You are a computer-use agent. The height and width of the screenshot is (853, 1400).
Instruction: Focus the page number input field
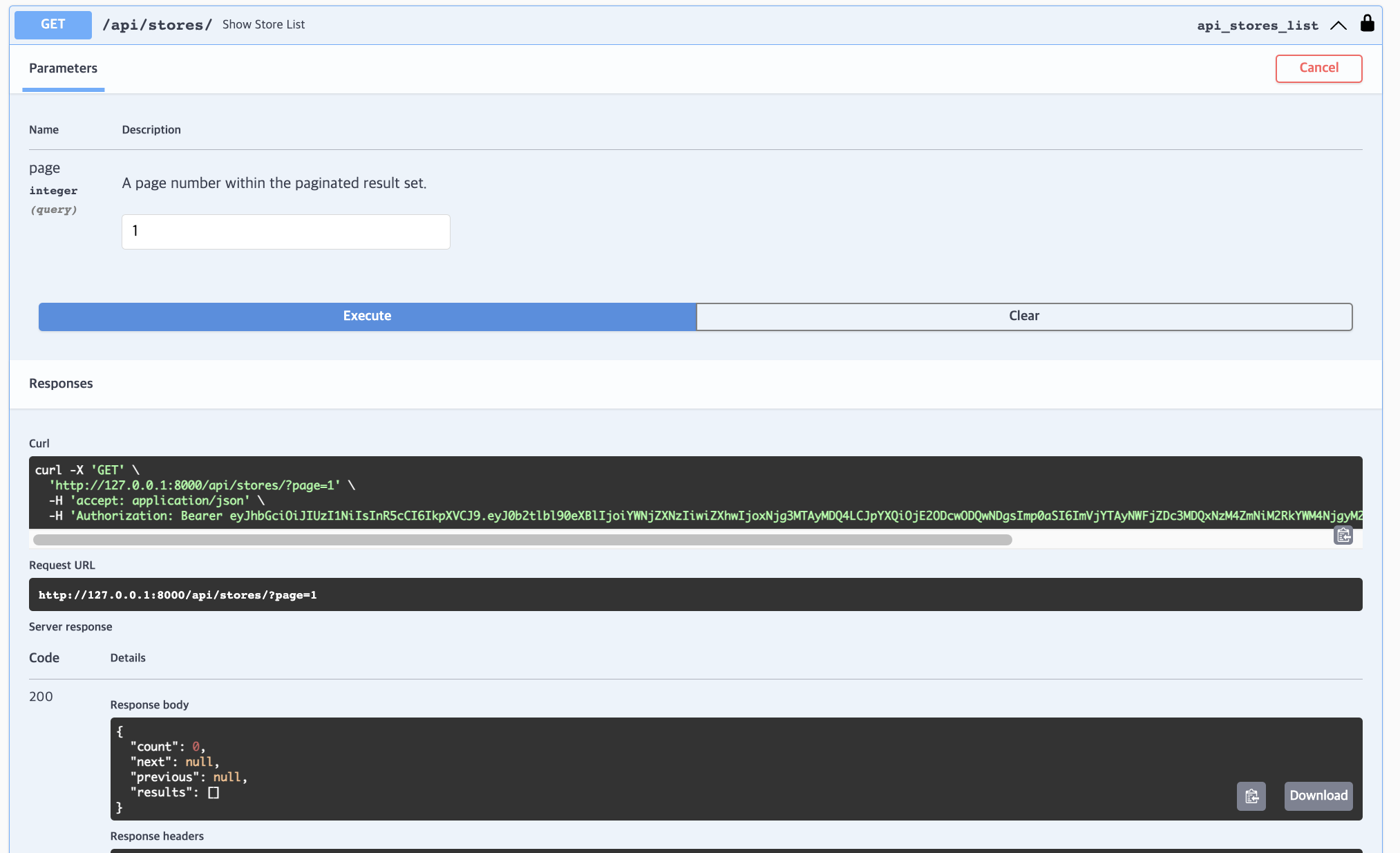[x=285, y=232]
